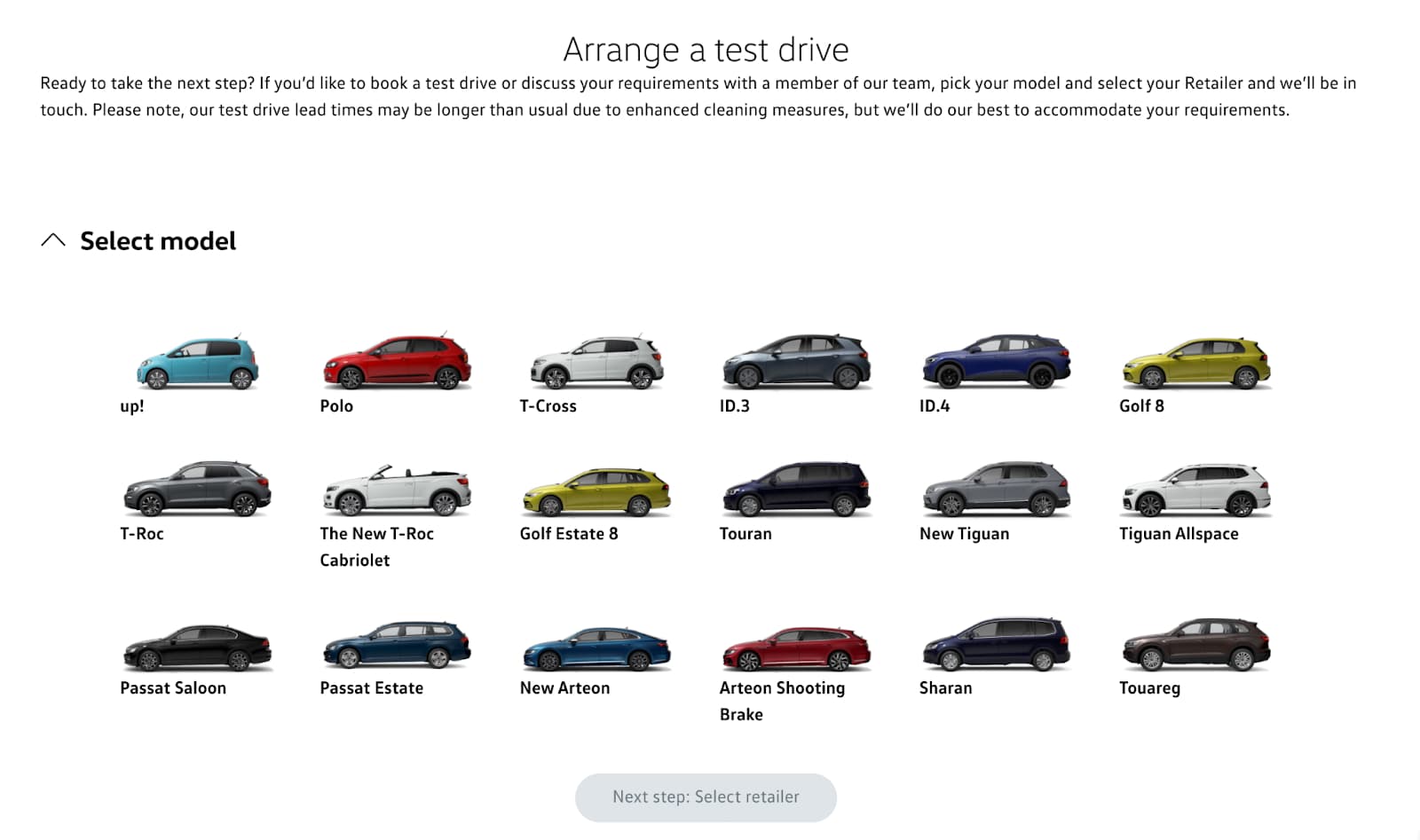Select the yellow Golf 8
Viewport: 1420px width, 840px height.
(x=1195, y=362)
